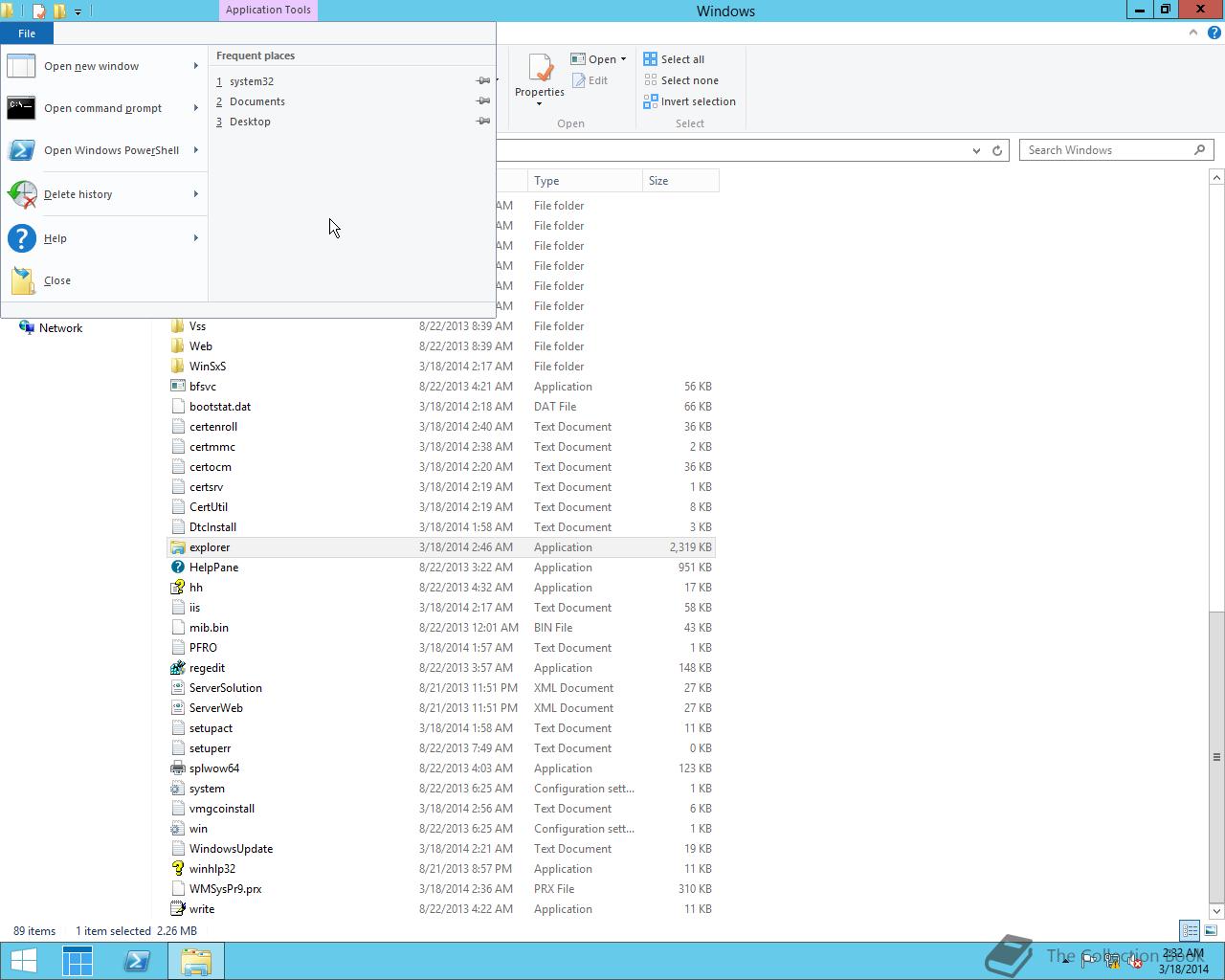This screenshot has width=1225, height=980.
Task: Click the Windows PowerShell menu icon
Action: point(21,150)
